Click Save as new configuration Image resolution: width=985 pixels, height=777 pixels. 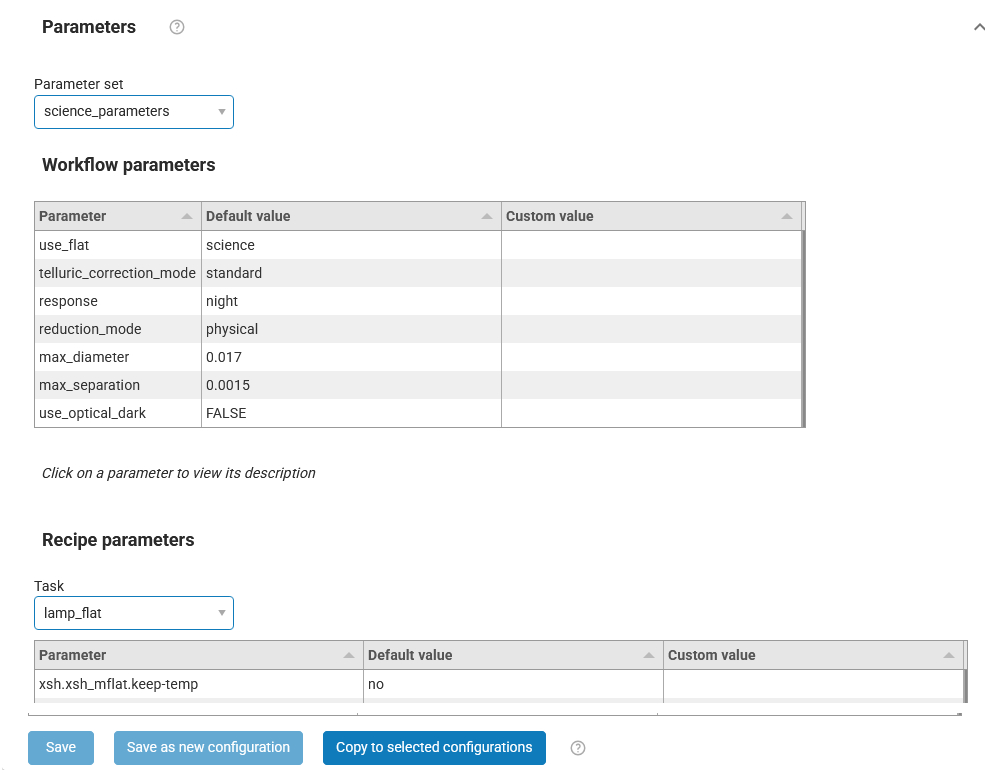pyautogui.click(x=209, y=747)
